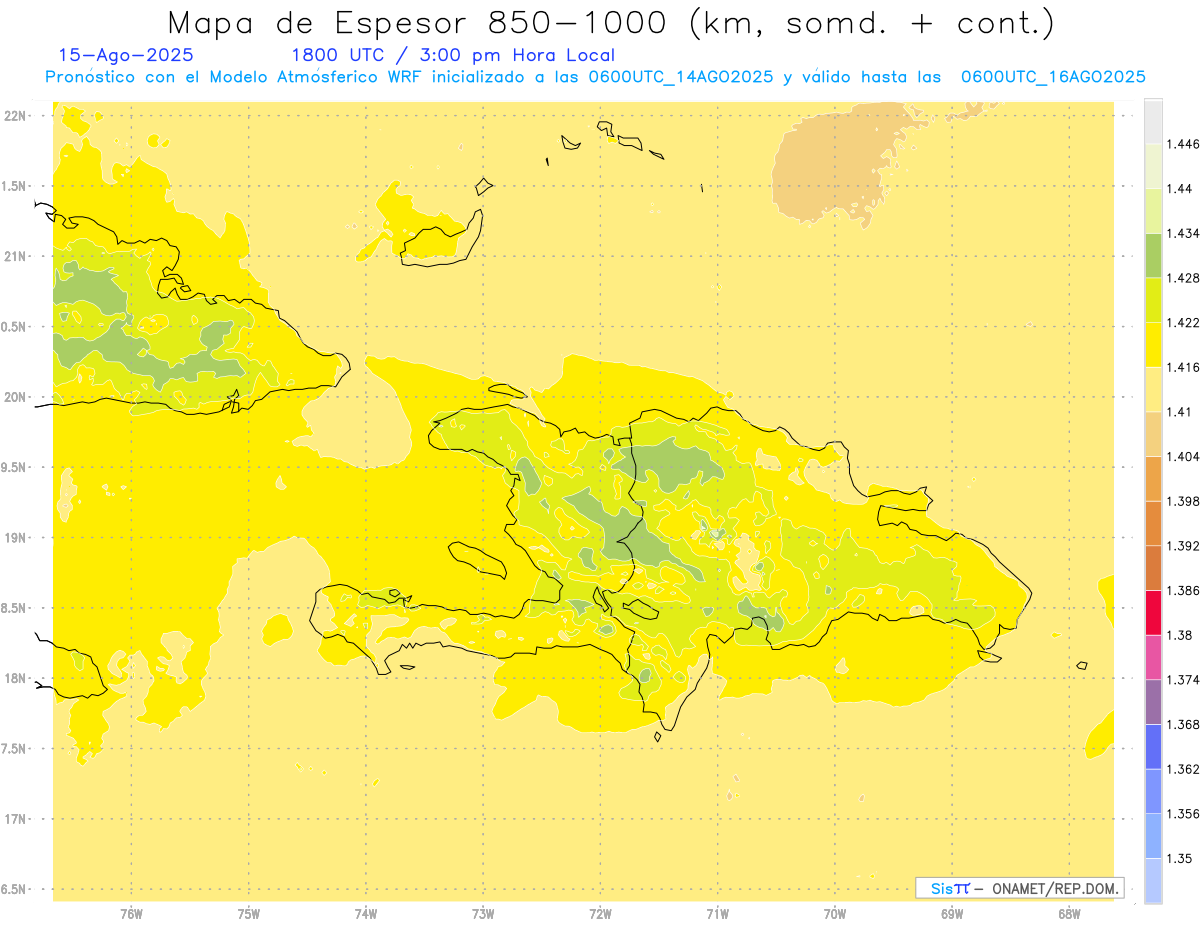Click the colorbar value 1.428

pos(1185,278)
